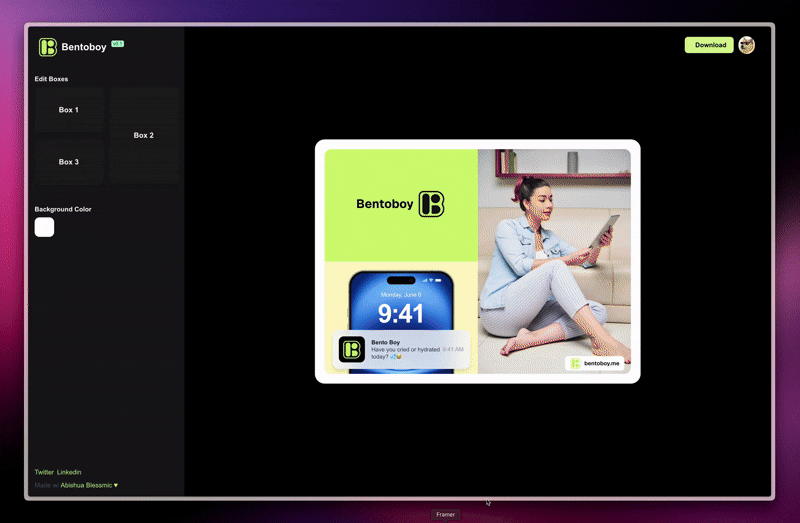Click the small logo in bentoboy.me badge
The width and height of the screenshot is (800, 523).
tap(575, 364)
